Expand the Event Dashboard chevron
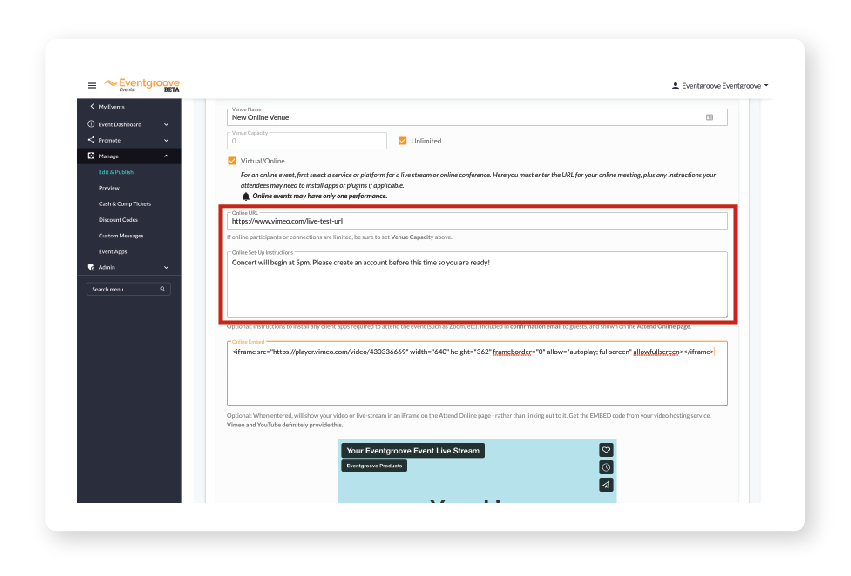851x576 pixels. [166, 124]
